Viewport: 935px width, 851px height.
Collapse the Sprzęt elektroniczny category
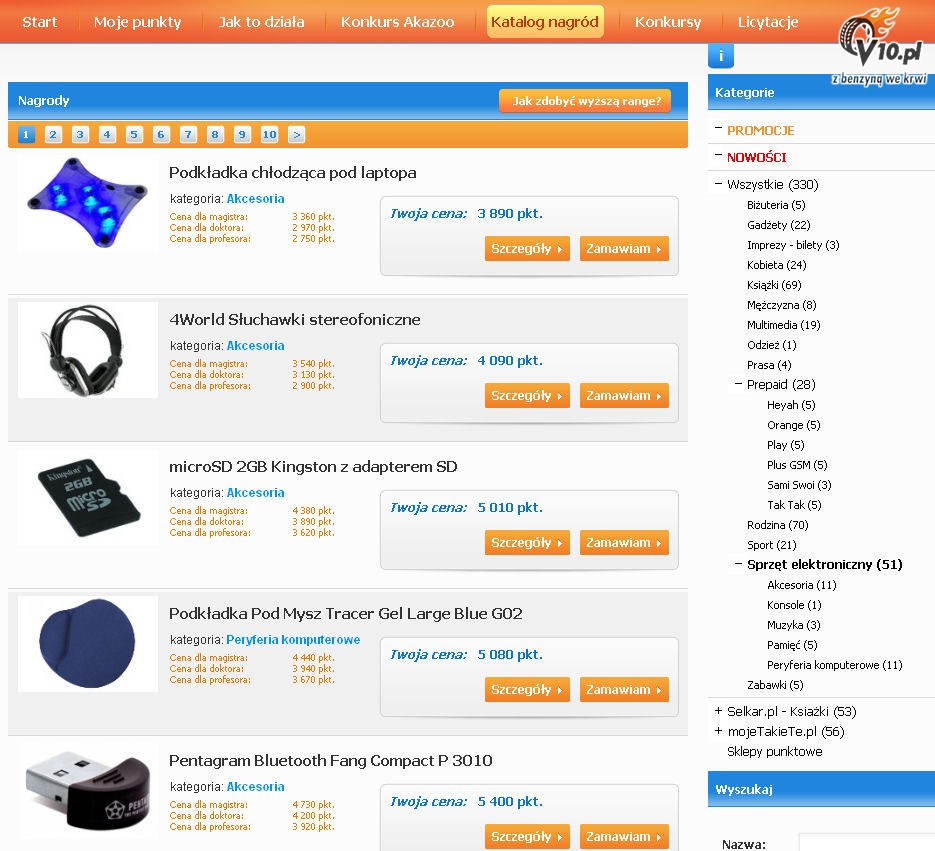(738, 564)
